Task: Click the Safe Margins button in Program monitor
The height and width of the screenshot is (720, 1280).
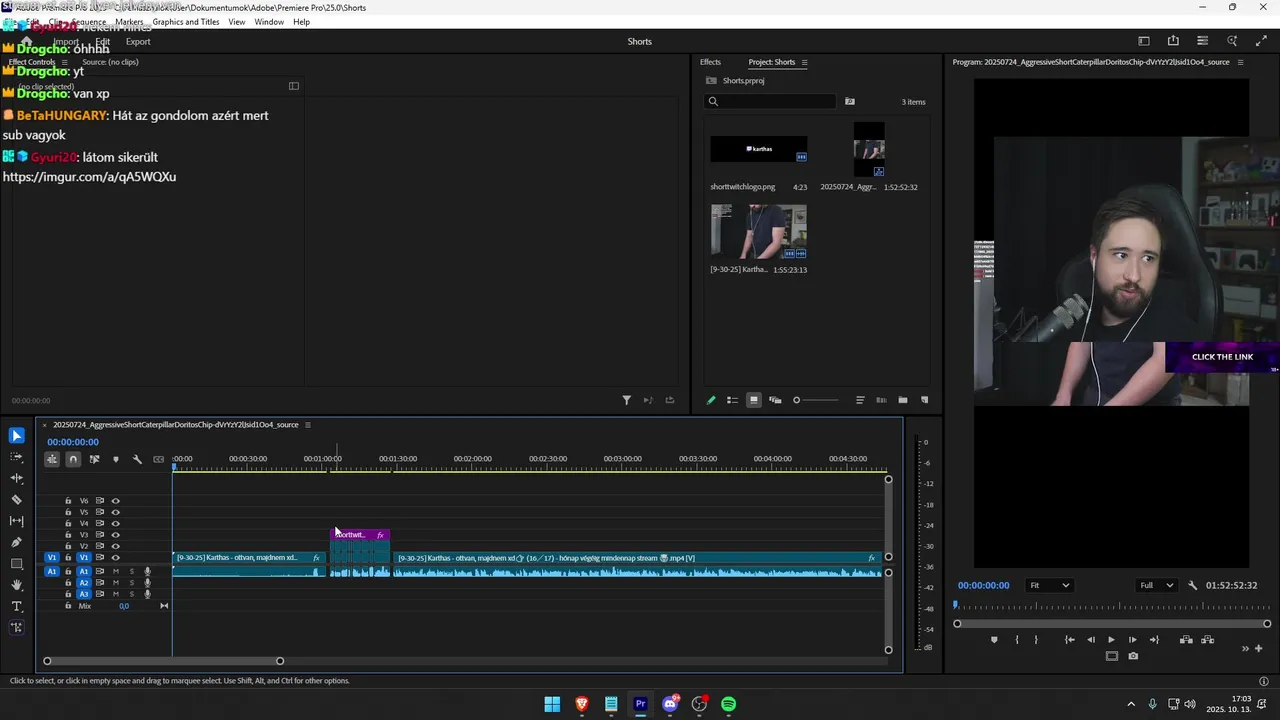Action: [x=1111, y=656]
